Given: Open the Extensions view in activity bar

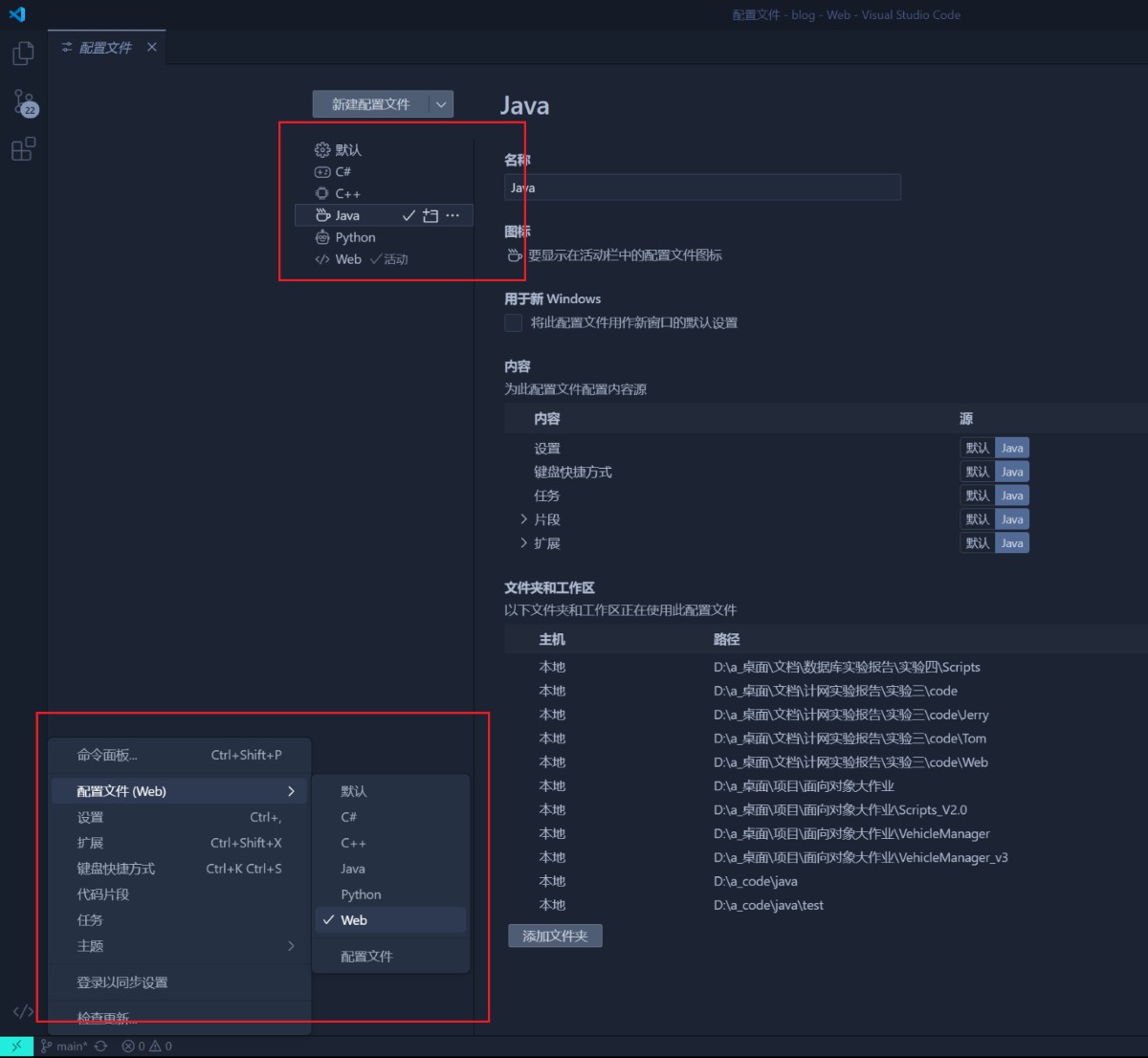Looking at the screenshot, I should pos(23,149).
